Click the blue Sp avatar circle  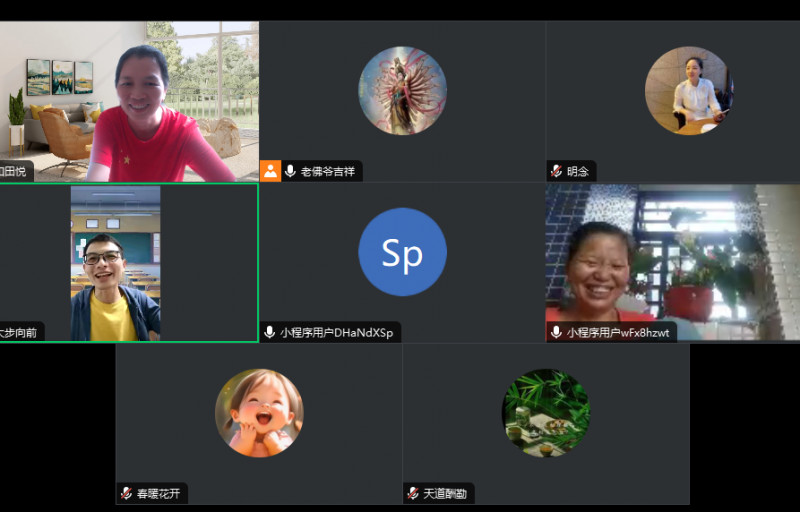pyautogui.click(x=402, y=252)
